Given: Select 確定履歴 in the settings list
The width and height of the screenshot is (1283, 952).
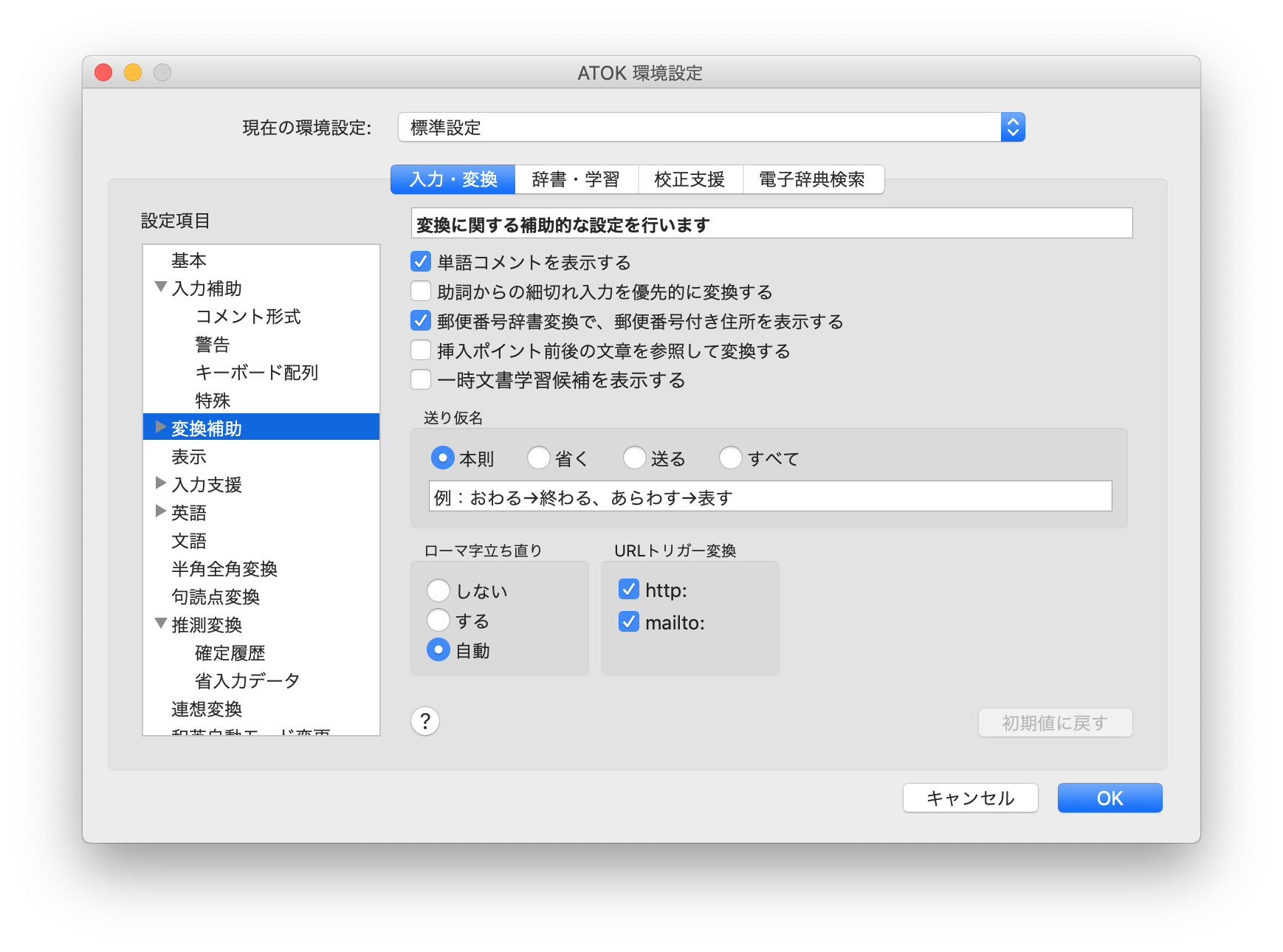Looking at the screenshot, I should pos(261,653).
